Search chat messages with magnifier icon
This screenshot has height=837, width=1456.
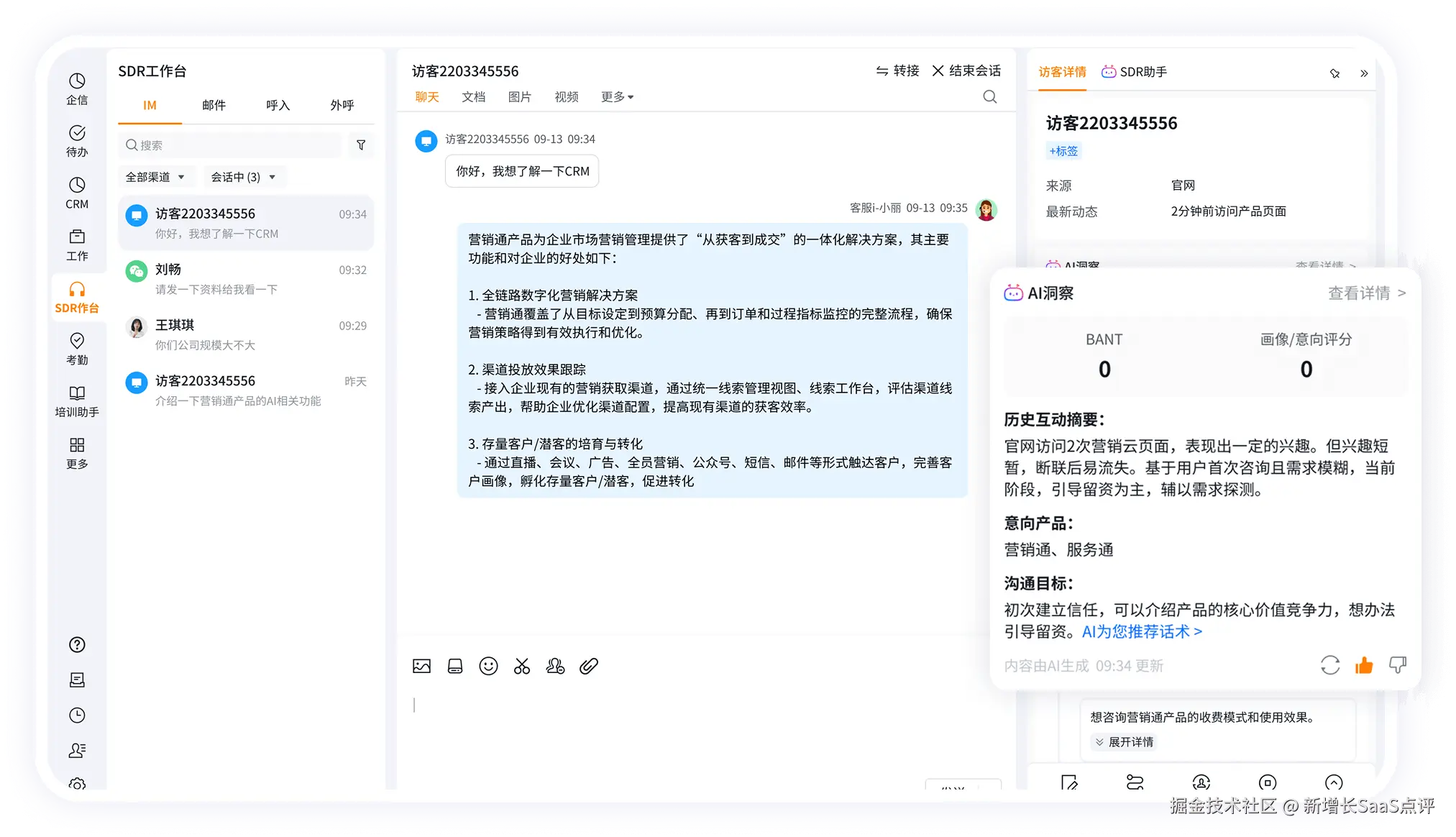pos(990,97)
